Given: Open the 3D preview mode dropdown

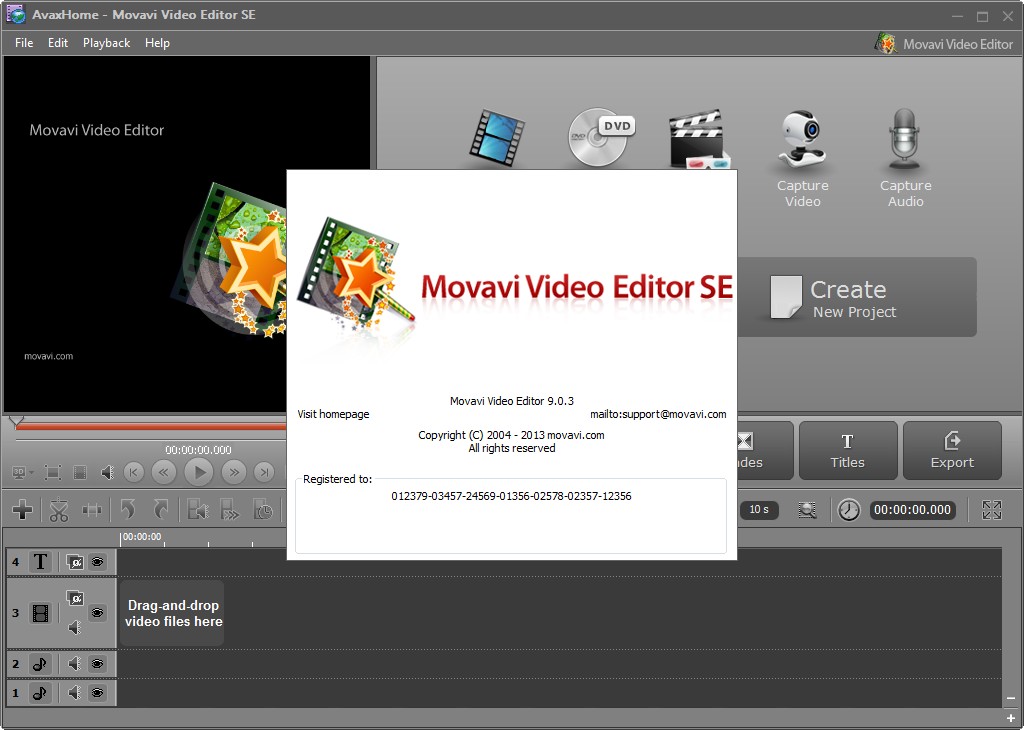Looking at the screenshot, I should [x=23, y=472].
